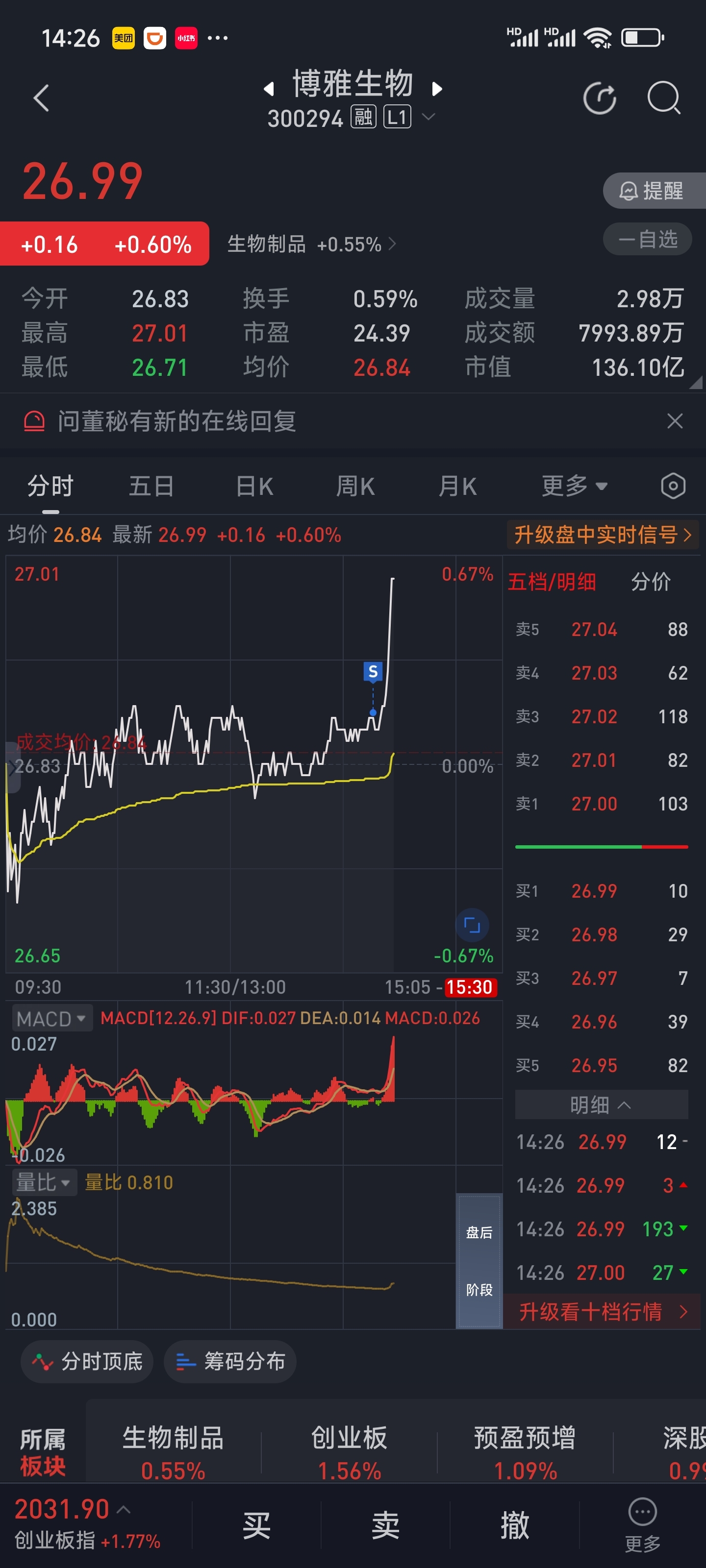
Task: Tap Wi-Fi icon in status bar
Action: point(597,38)
